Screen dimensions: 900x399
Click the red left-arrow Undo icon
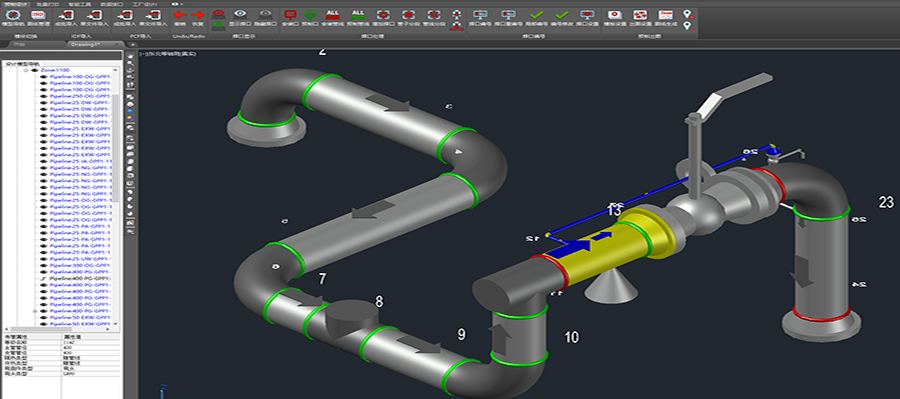click(180, 15)
